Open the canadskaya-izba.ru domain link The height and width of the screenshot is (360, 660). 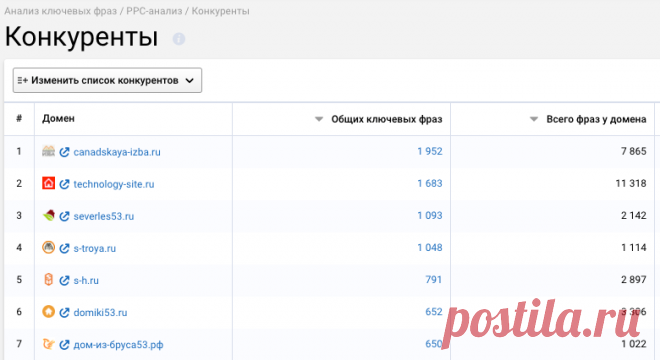tap(117, 152)
